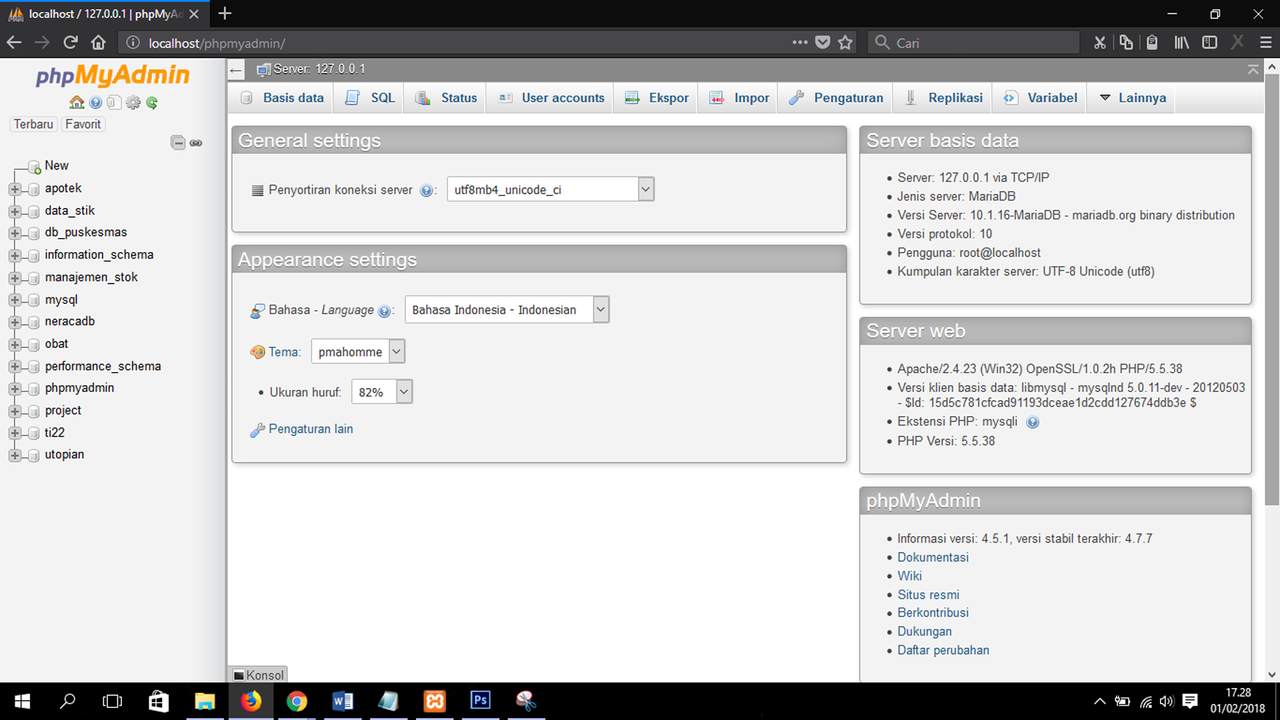Expand the apotek database node
This screenshot has height=720, width=1280.
coord(15,189)
